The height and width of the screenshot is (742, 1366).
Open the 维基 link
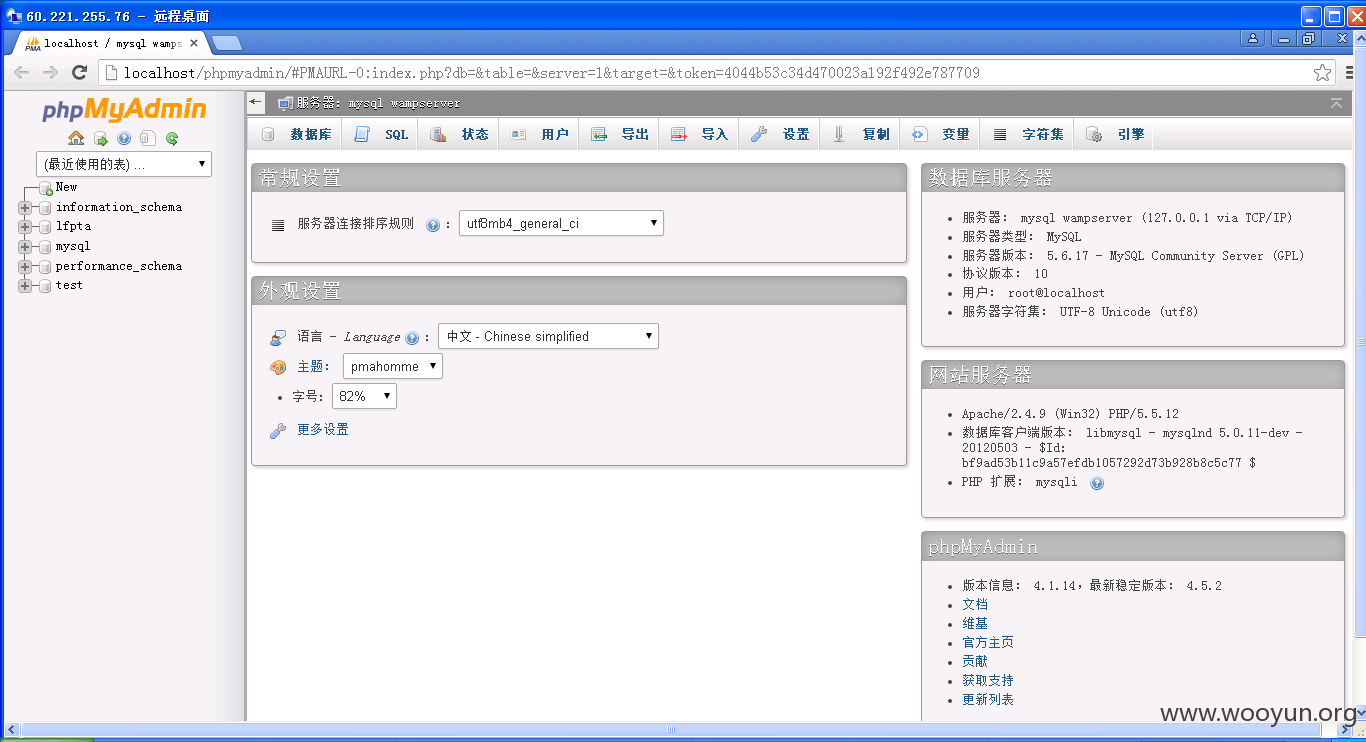click(x=975, y=624)
